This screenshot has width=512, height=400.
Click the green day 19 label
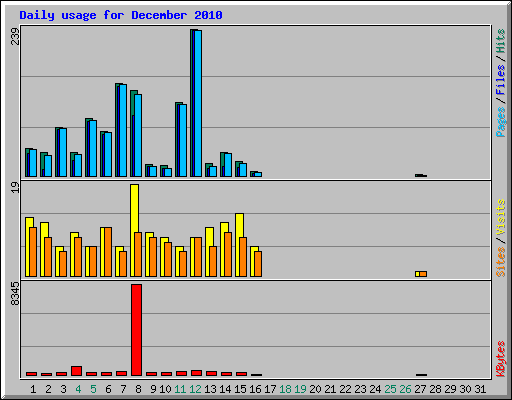[x=300, y=389]
